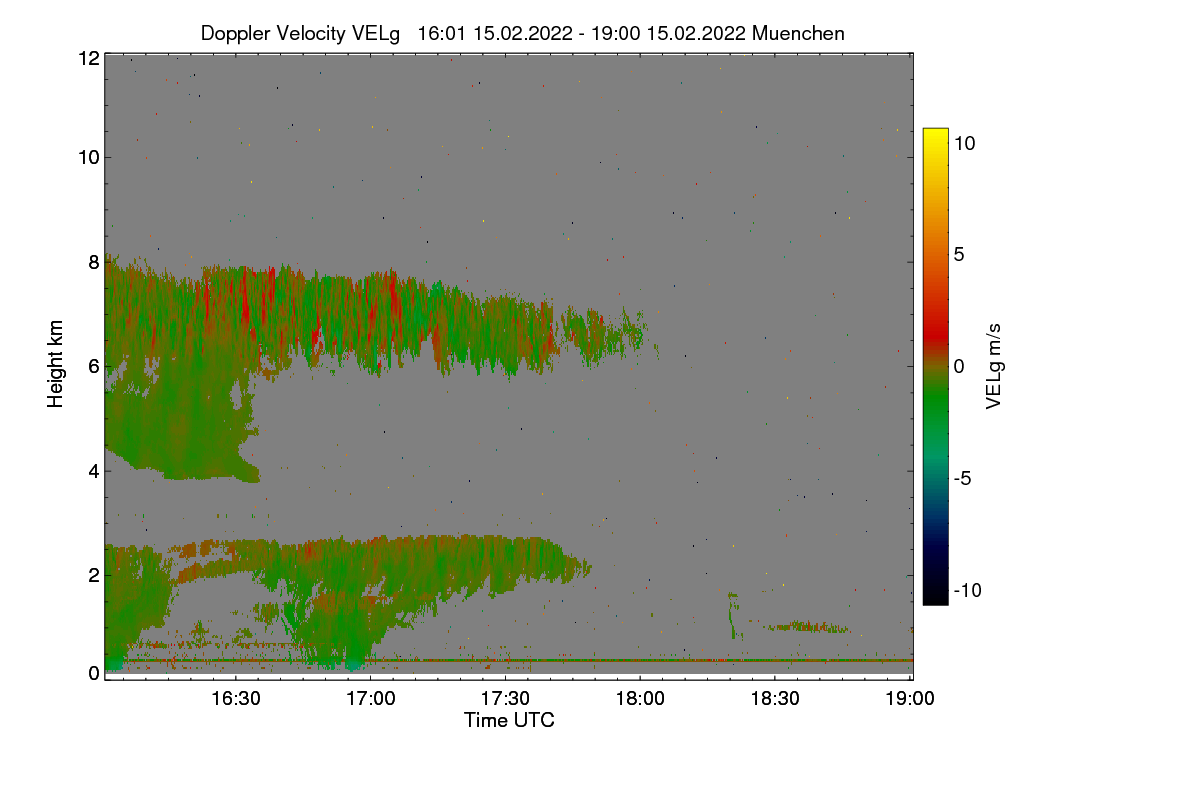Click the colorbar value 10 label
The width and height of the screenshot is (1200, 800).
(964, 143)
